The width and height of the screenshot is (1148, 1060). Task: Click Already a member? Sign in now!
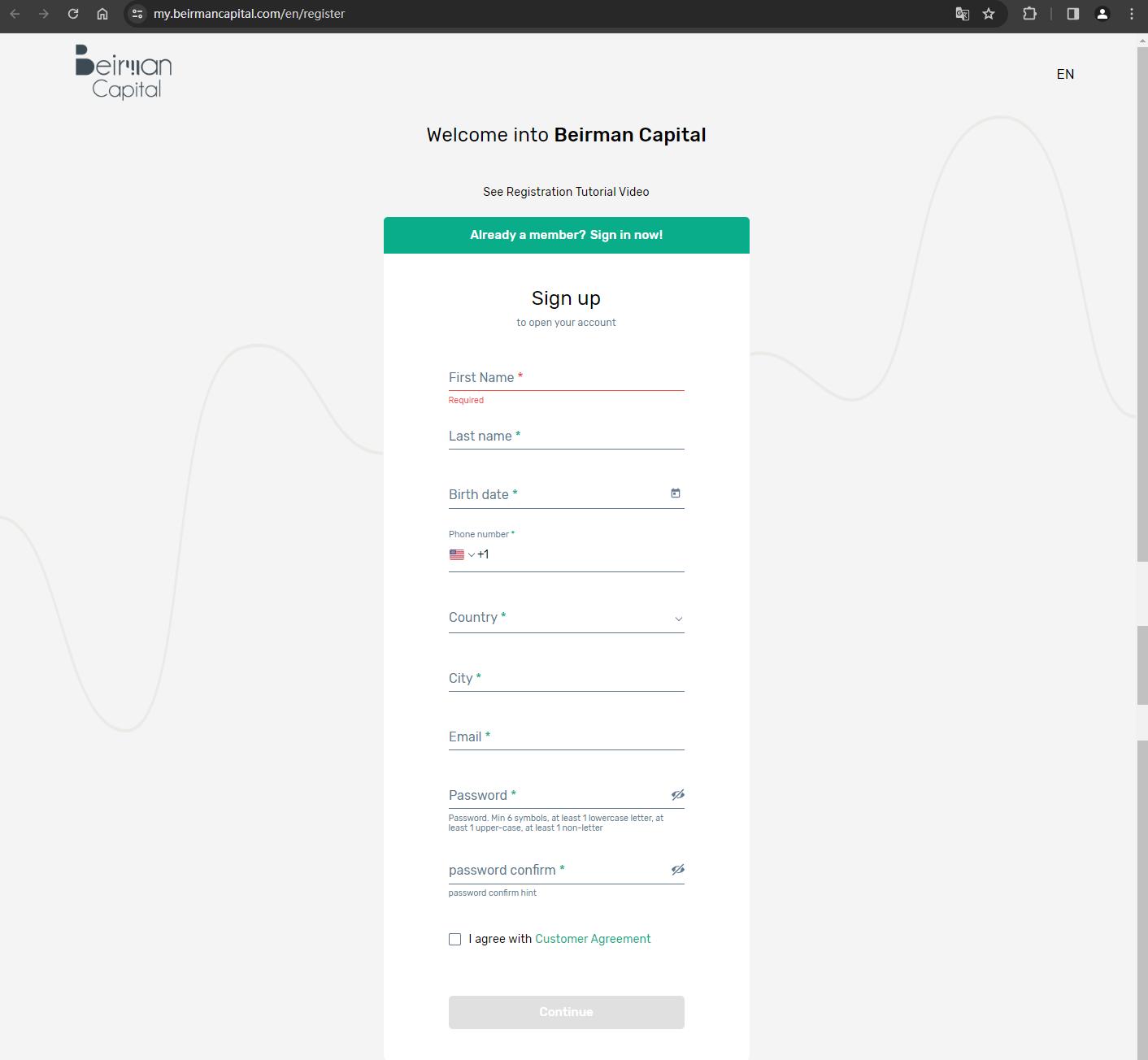[567, 235]
